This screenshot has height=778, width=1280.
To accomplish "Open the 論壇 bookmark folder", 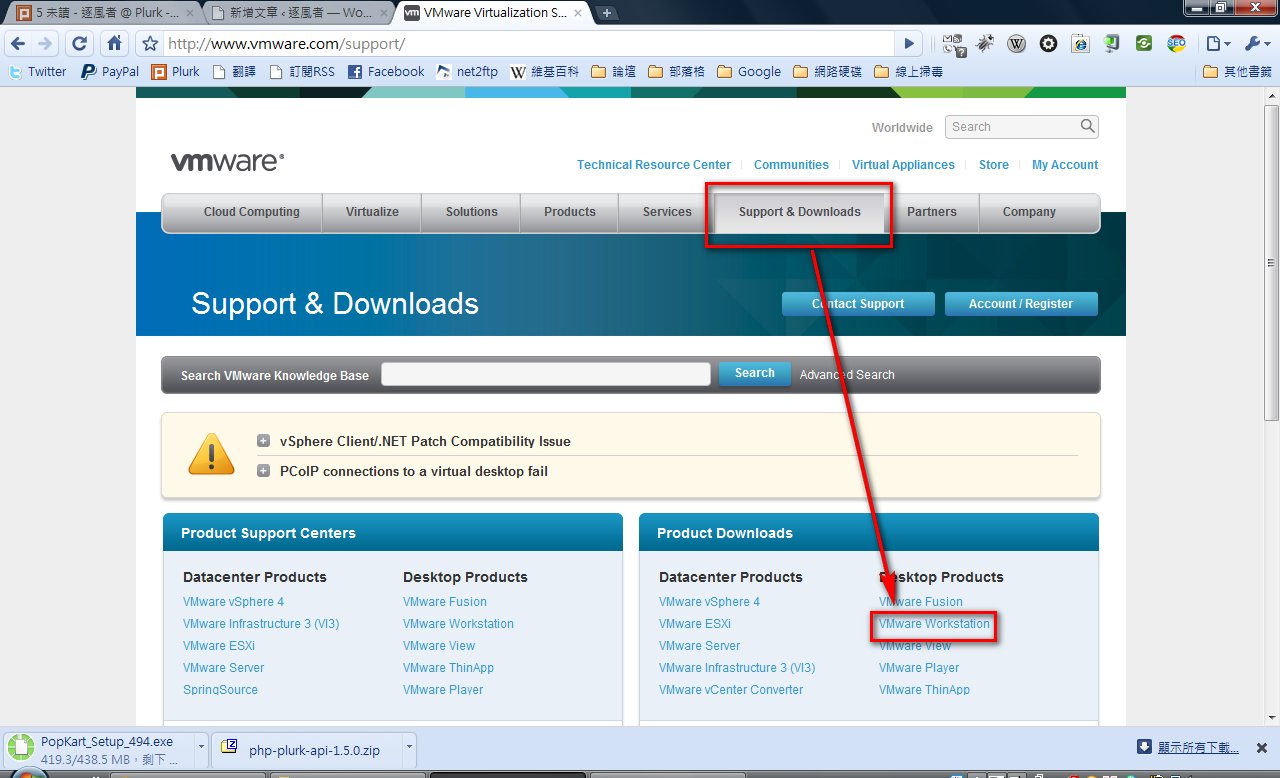I will 614,72.
